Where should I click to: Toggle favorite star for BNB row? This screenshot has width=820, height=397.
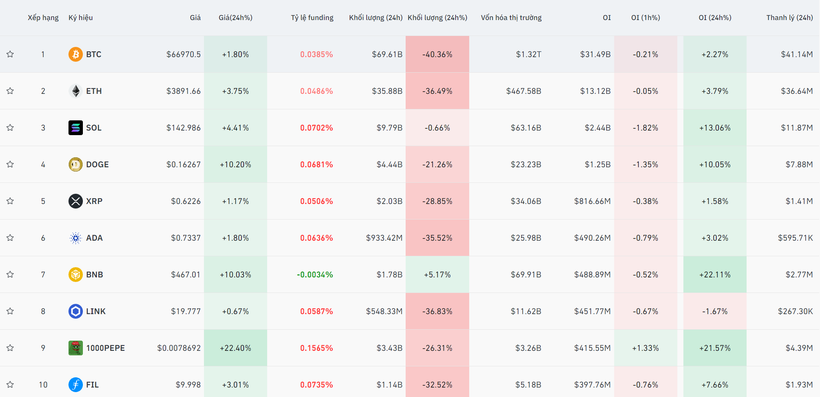click(10, 274)
